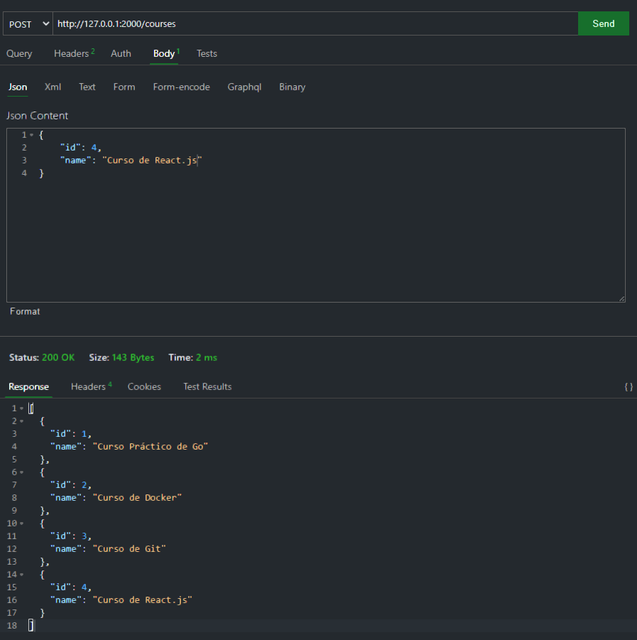
Task: Collapse response object at line 14
Action: 22,574
